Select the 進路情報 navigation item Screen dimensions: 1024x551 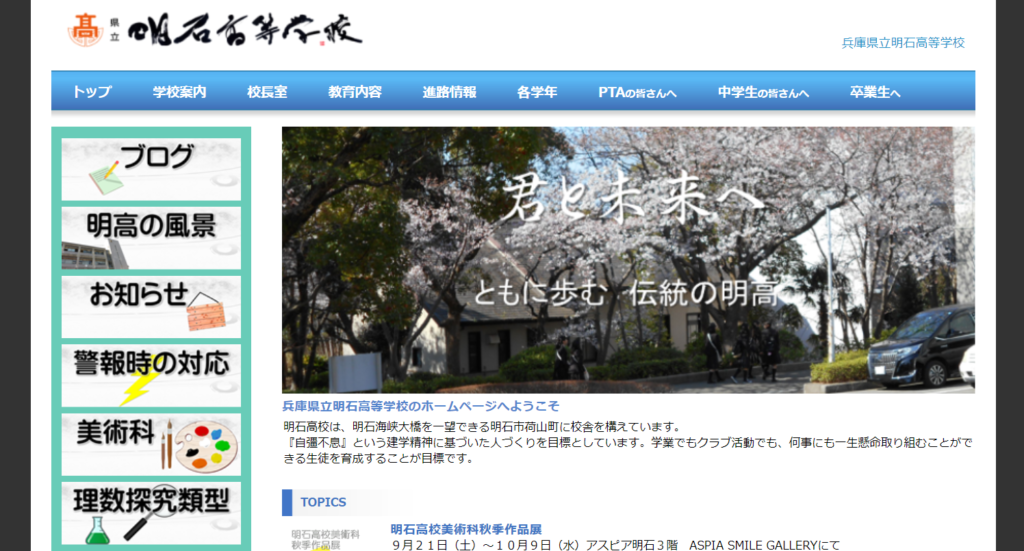pyautogui.click(x=449, y=92)
